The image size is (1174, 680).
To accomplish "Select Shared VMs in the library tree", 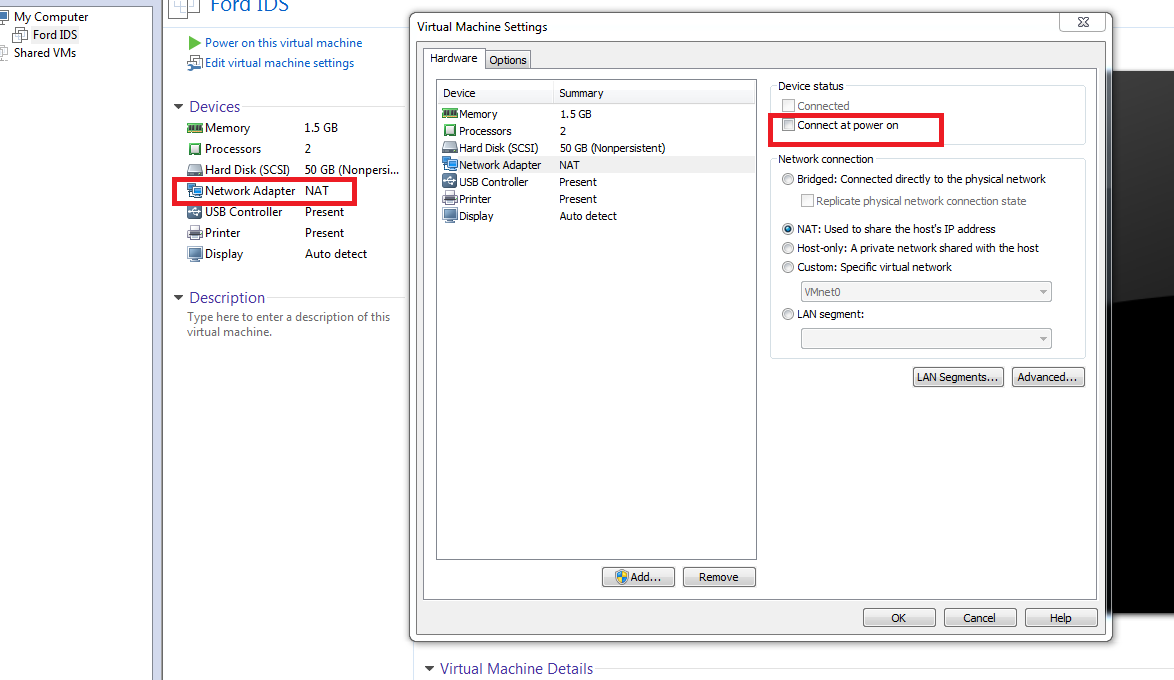I will coord(45,52).
